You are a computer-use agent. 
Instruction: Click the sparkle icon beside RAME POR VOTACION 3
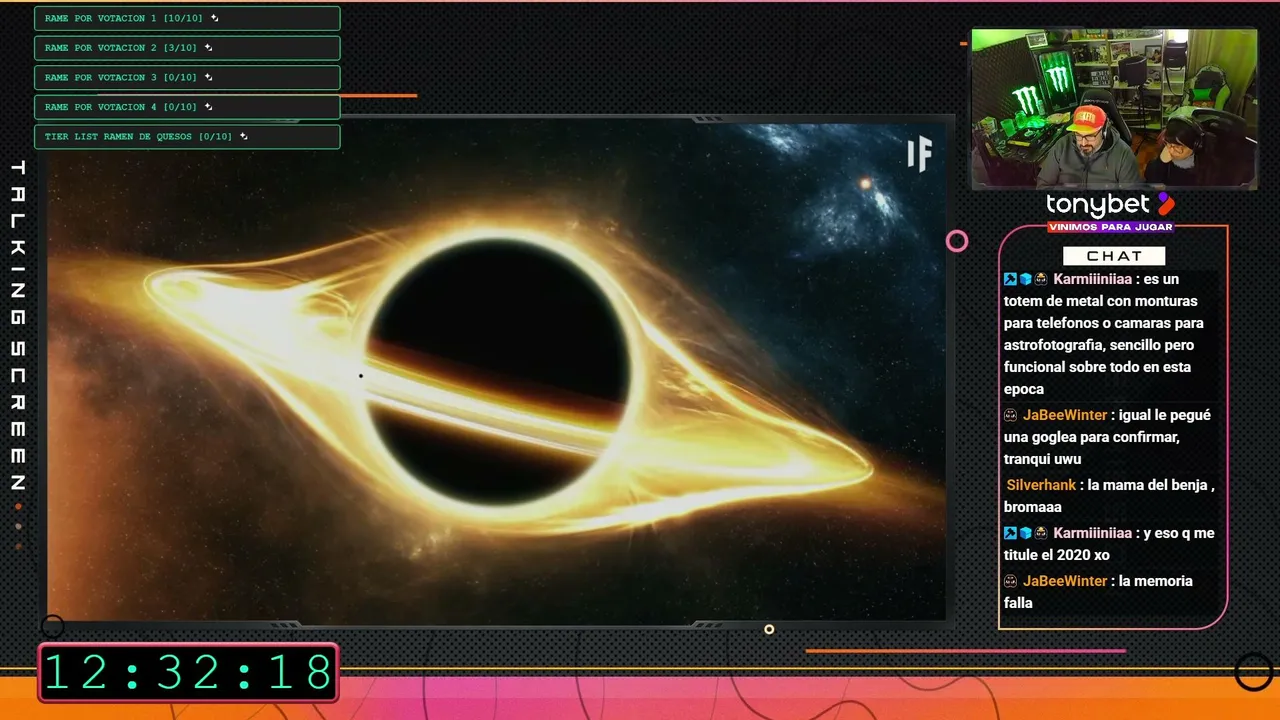pos(209,77)
